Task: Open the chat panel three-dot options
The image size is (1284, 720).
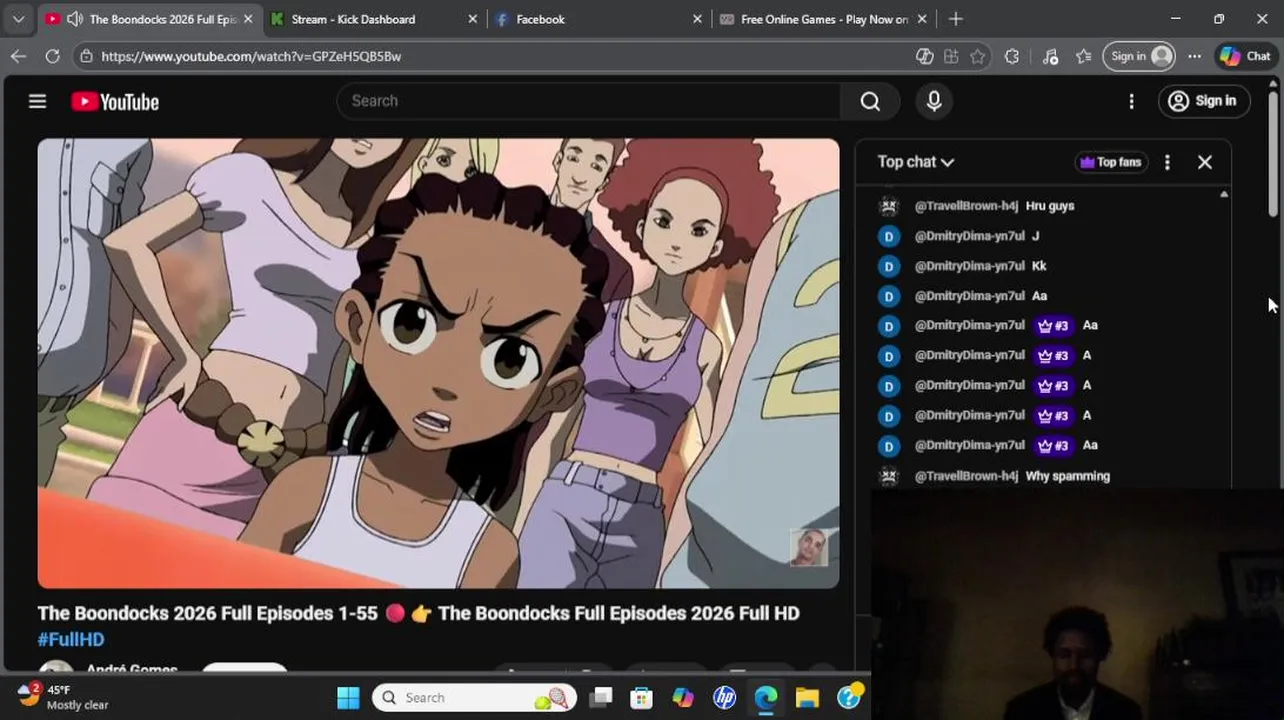Action: coord(1167,162)
